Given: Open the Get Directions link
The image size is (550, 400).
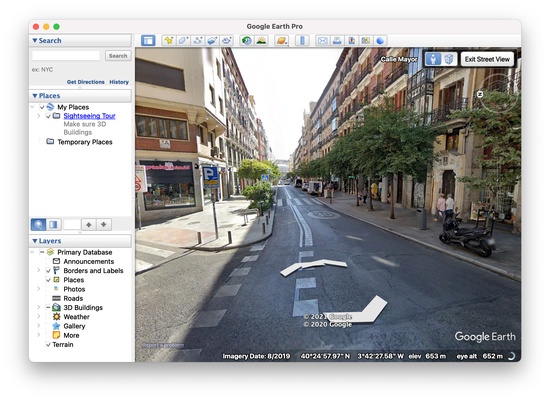Looking at the screenshot, I should [86, 82].
